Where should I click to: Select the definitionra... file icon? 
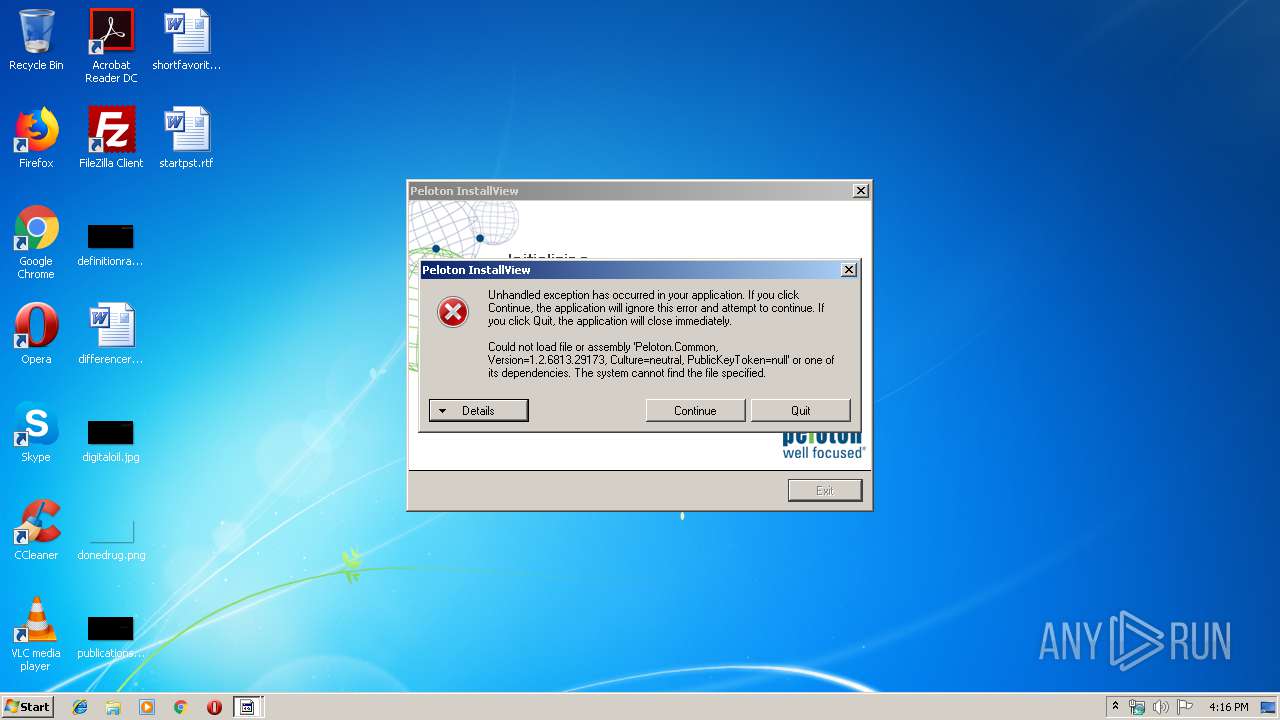click(x=110, y=246)
